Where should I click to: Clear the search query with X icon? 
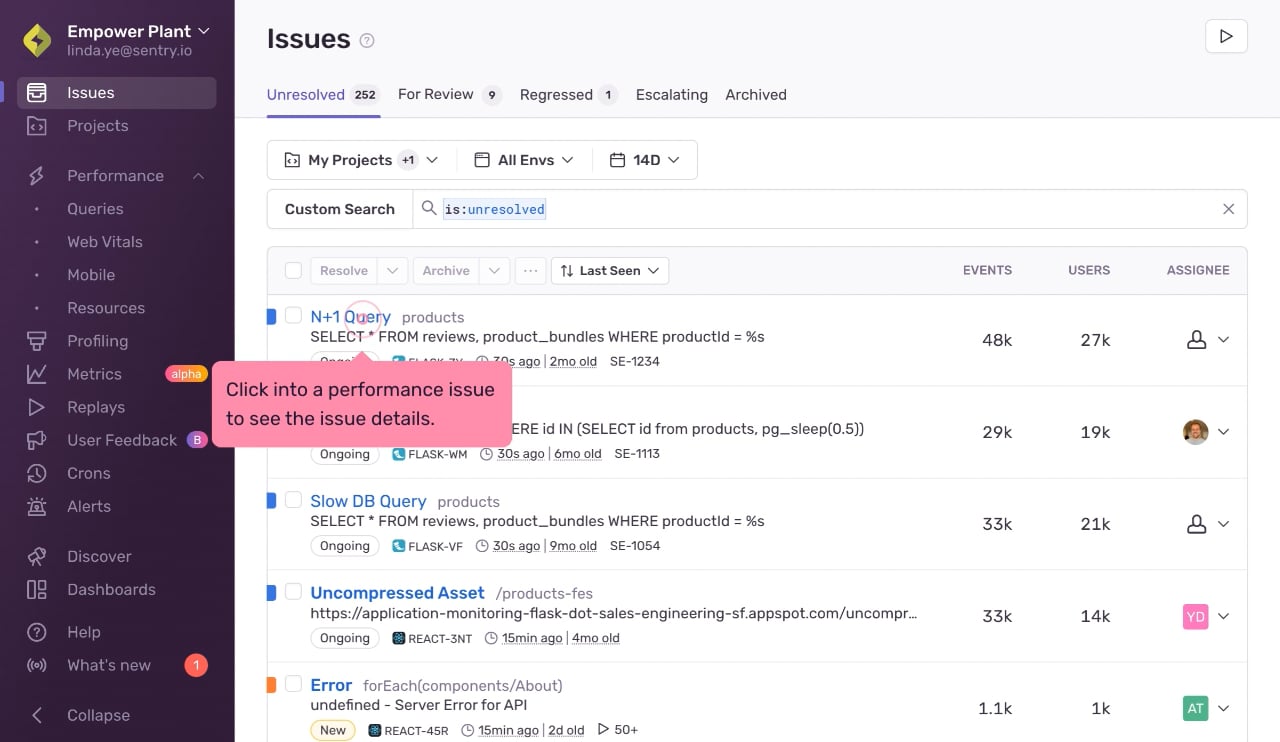pos(1228,209)
